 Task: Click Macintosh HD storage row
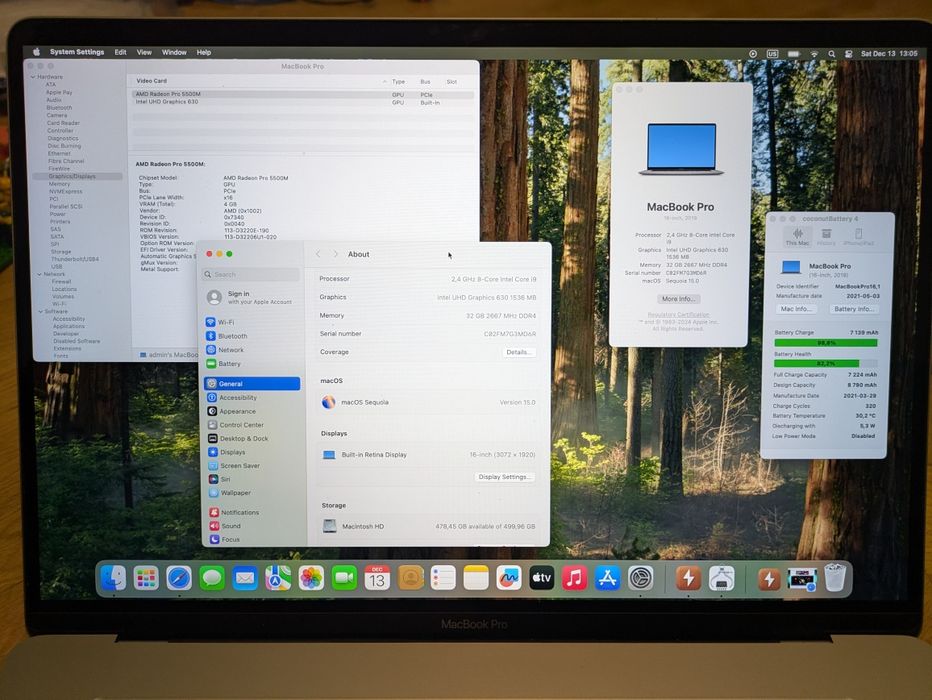coord(429,526)
